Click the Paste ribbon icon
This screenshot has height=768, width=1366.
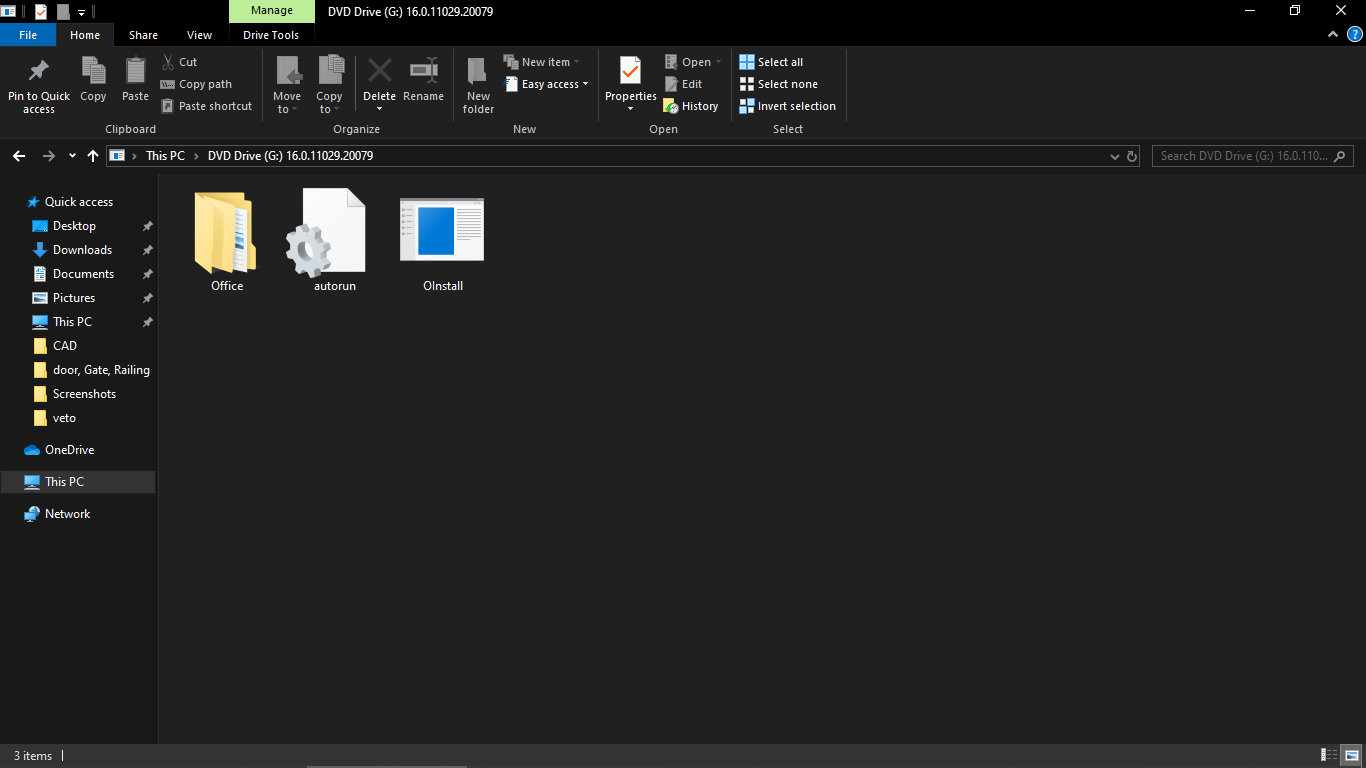point(135,79)
